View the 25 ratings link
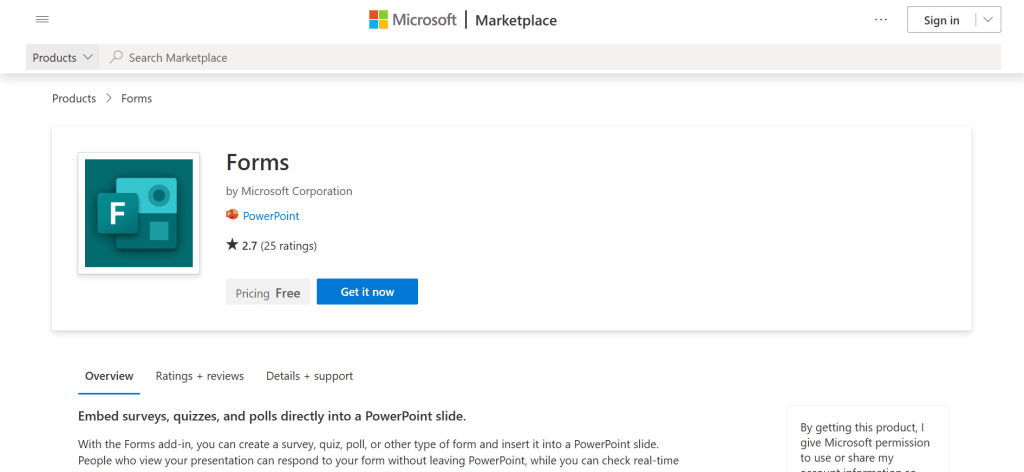This screenshot has width=1024, height=472. 289,245
